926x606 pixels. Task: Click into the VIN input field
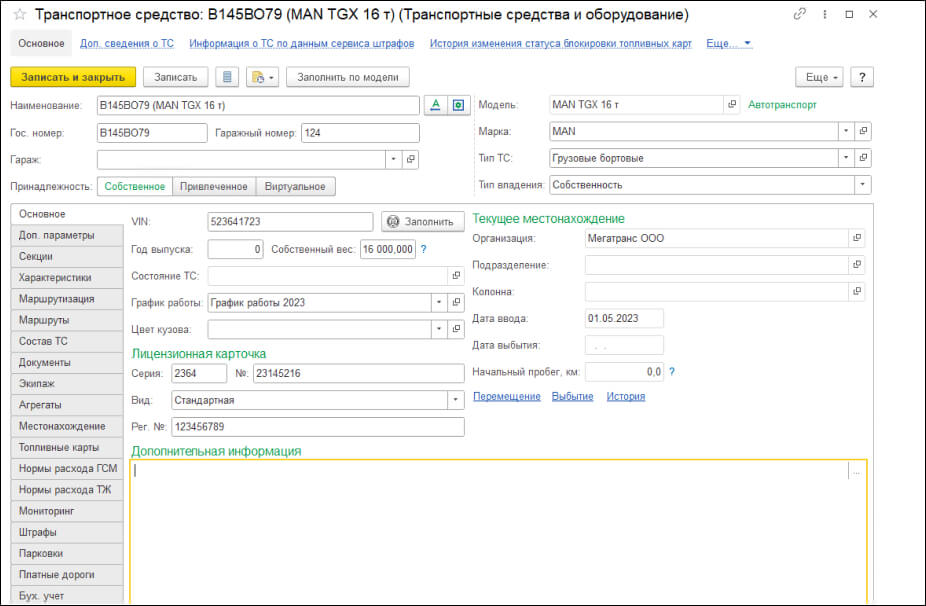291,221
